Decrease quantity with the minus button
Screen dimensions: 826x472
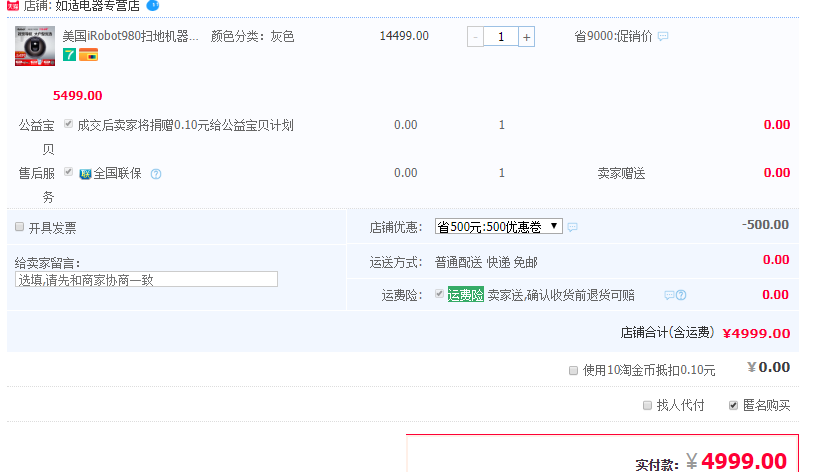pyautogui.click(x=475, y=37)
